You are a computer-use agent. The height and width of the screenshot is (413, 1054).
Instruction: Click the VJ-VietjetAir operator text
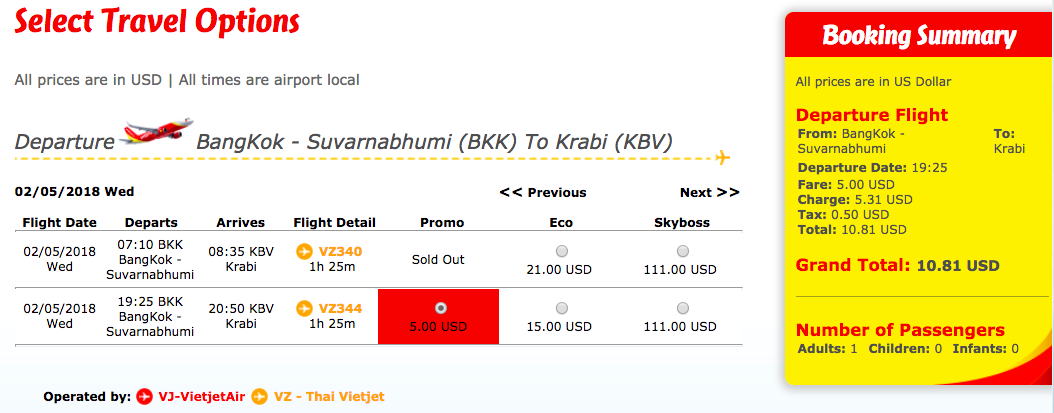[x=202, y=397]
